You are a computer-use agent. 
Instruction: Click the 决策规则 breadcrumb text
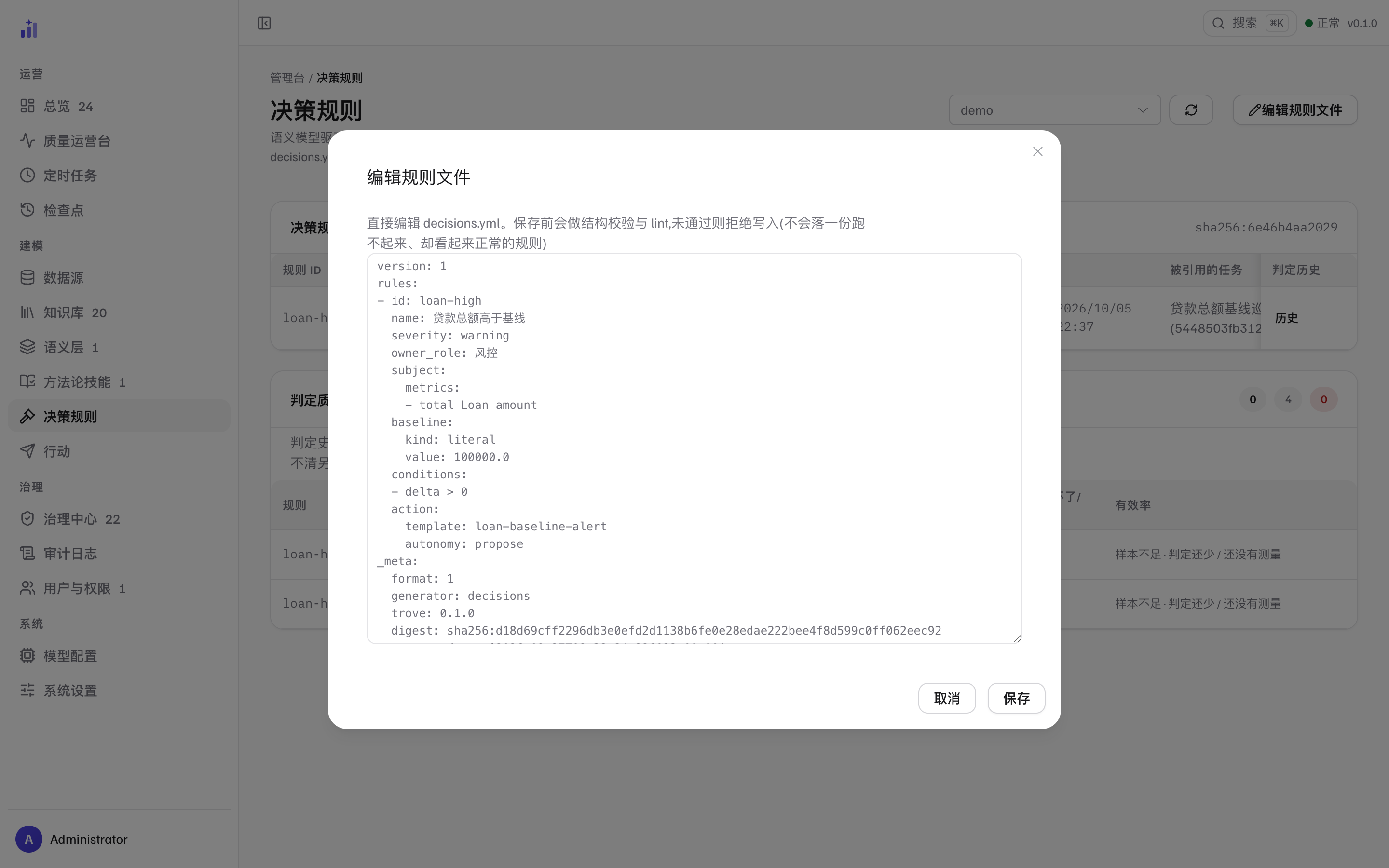click(x=339, y=78)
